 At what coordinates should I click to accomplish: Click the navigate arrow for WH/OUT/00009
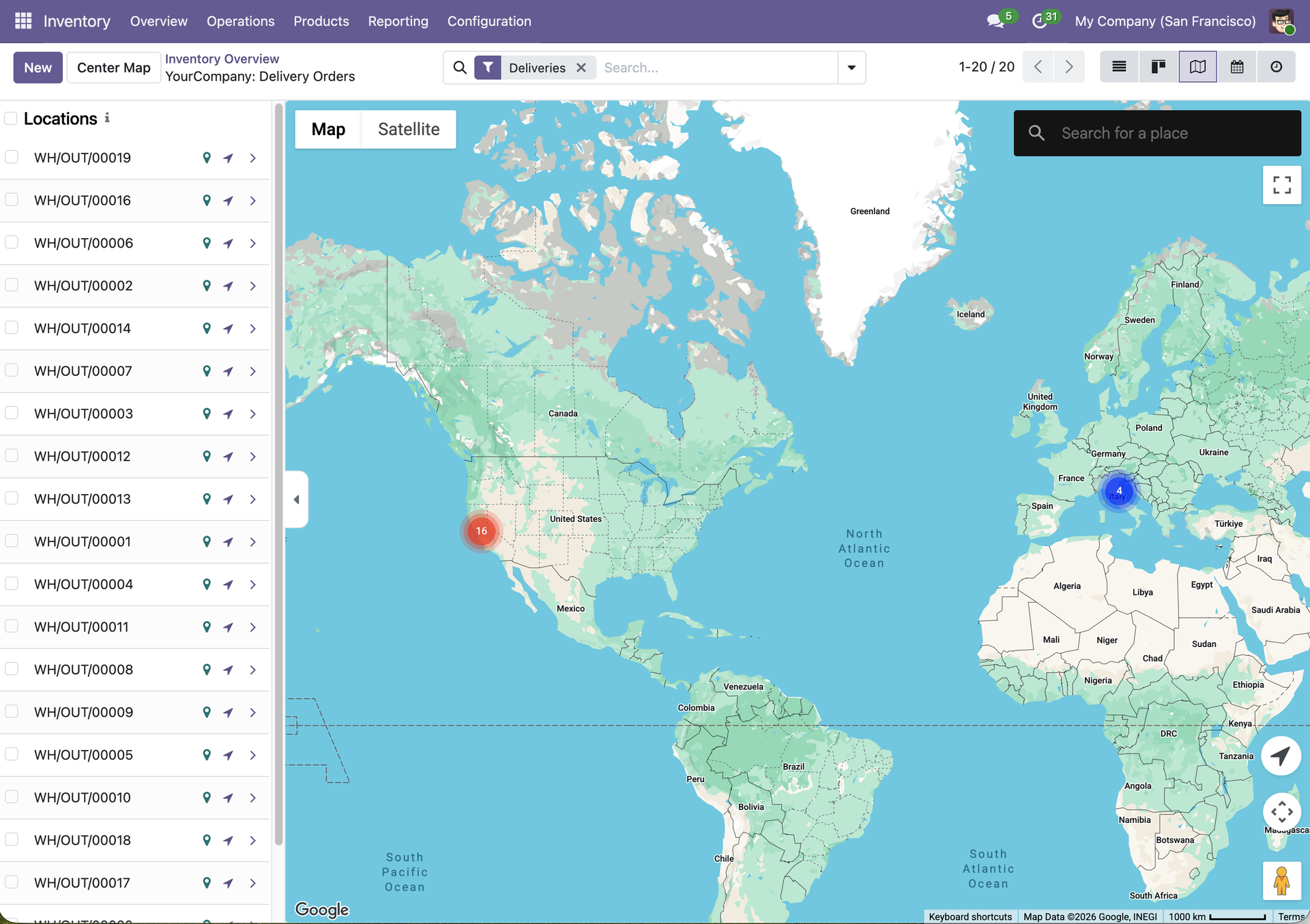(x=229, y=712)
